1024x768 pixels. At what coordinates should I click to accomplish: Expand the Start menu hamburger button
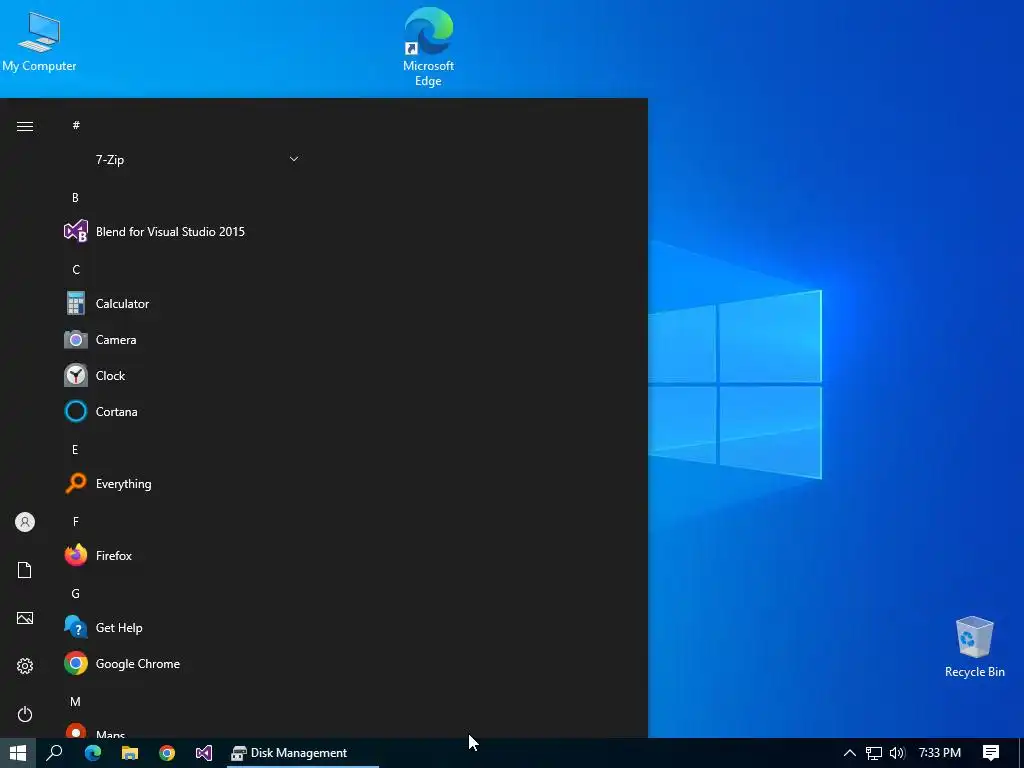pyautogui.click(x=25, y=126)
